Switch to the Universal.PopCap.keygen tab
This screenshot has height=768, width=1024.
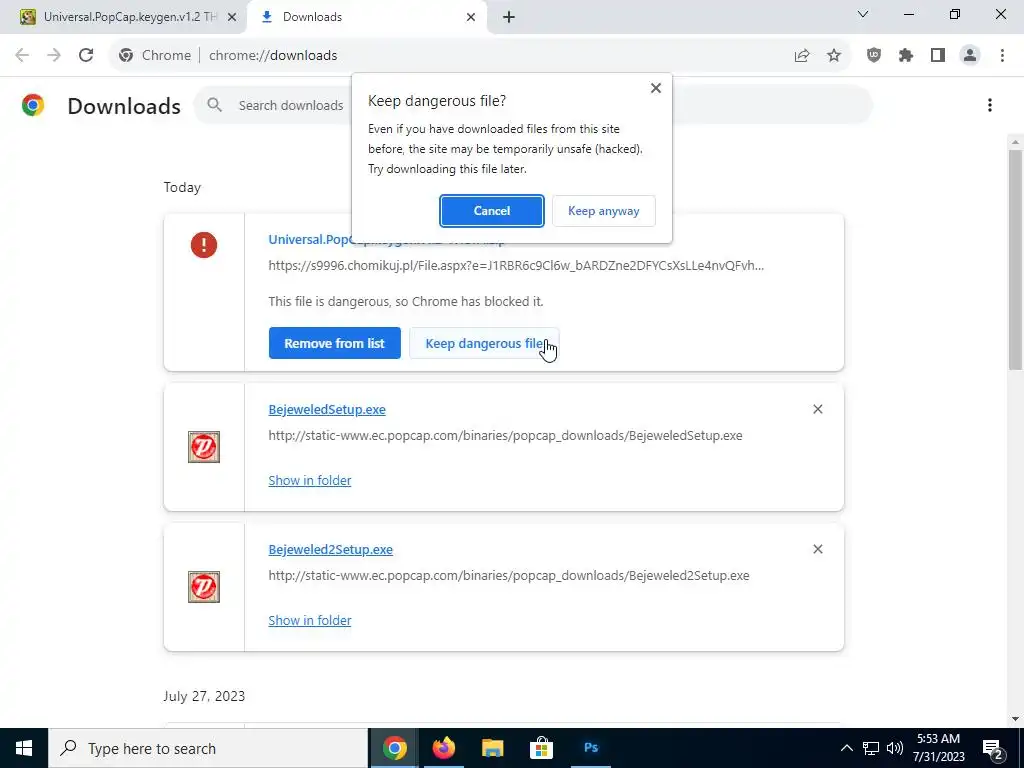122,17
